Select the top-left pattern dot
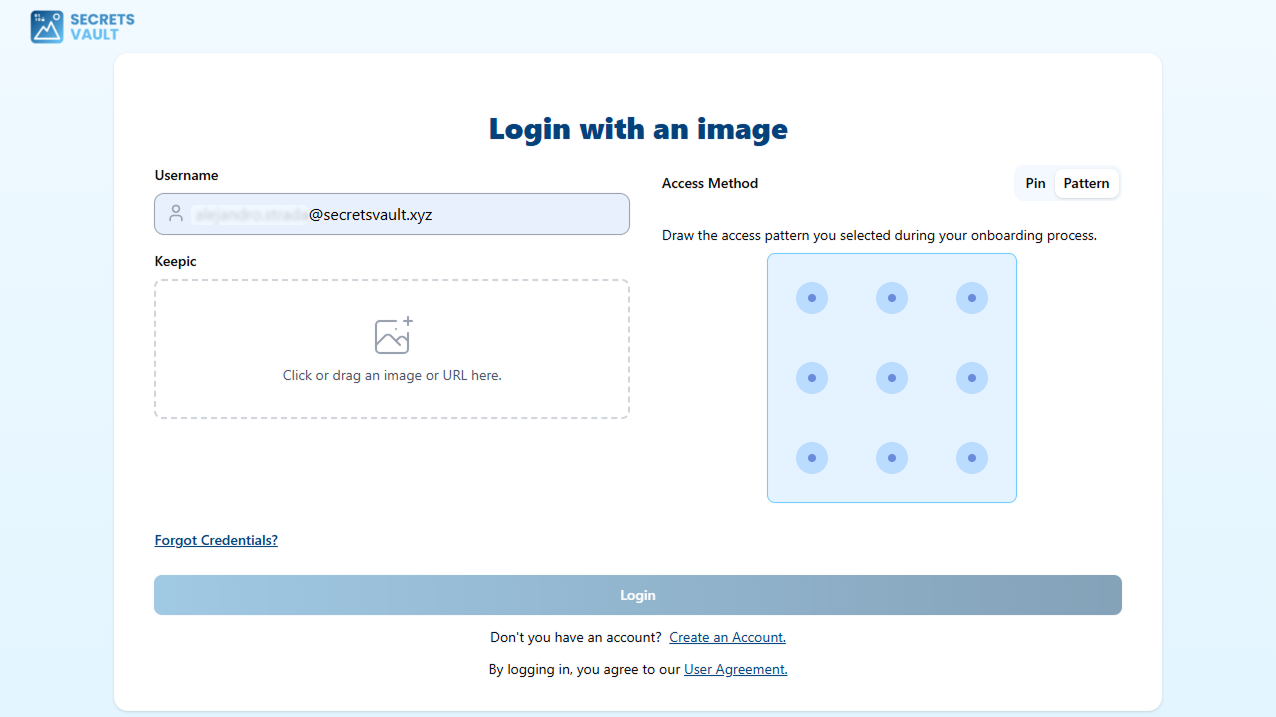The height and width of the screenshot is (717, 1276). 812,298
